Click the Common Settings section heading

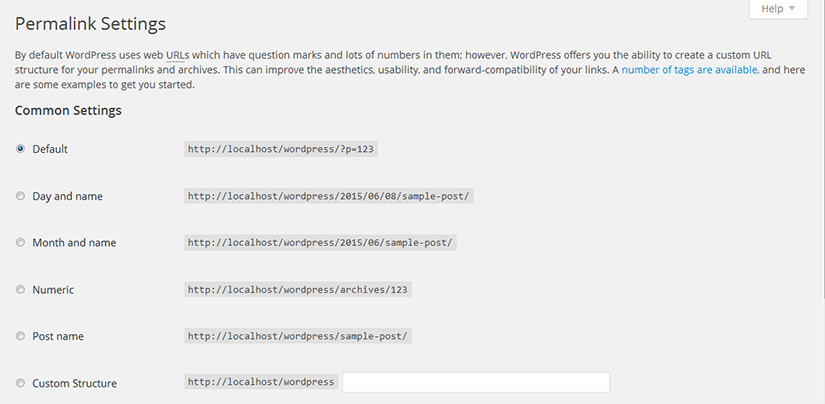(x=68, y=110)
